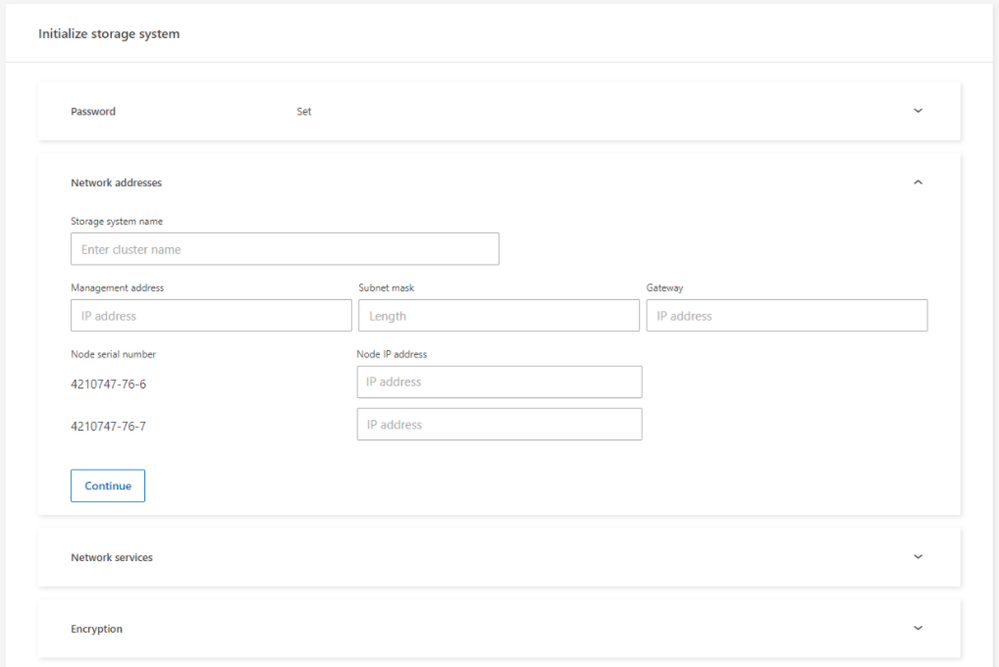Viewport: 999px width, 667px height.
Task: Click Node IP field for serial 4210747-76-7
Action: (x=499, y=425)
